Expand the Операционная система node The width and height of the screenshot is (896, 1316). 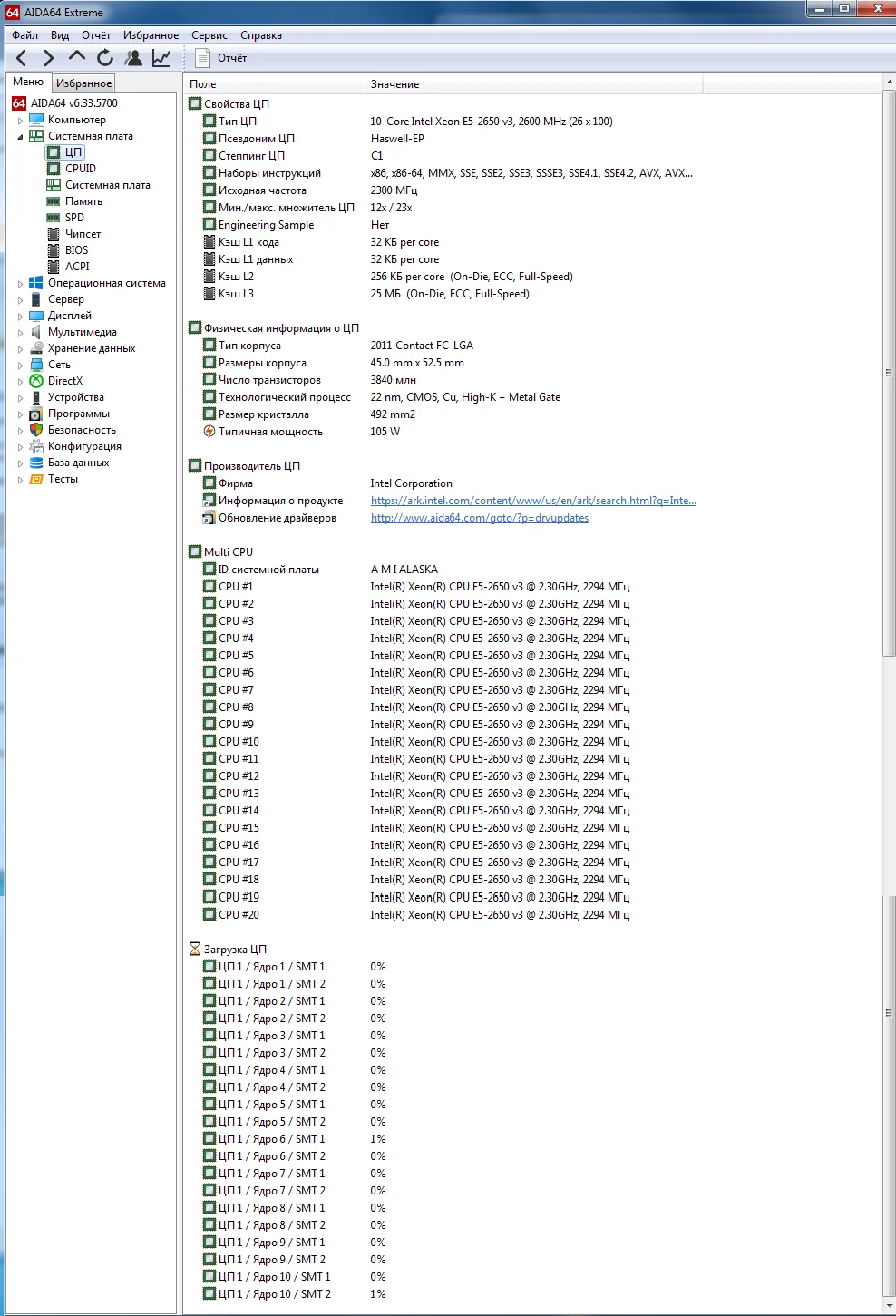[x=21, y=283]
